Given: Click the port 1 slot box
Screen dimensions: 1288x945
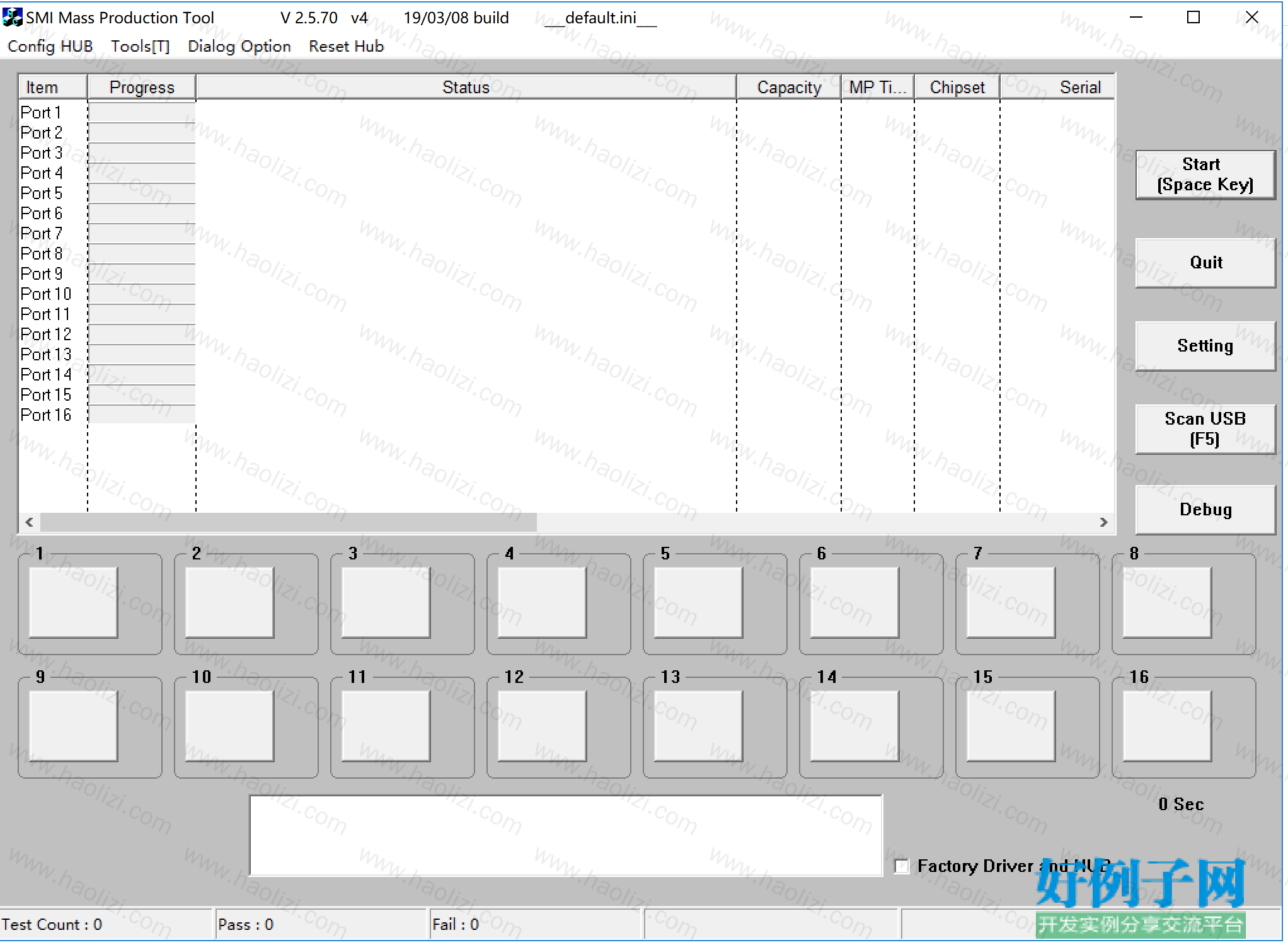Looking at the screenshot, I should [73, 602].
